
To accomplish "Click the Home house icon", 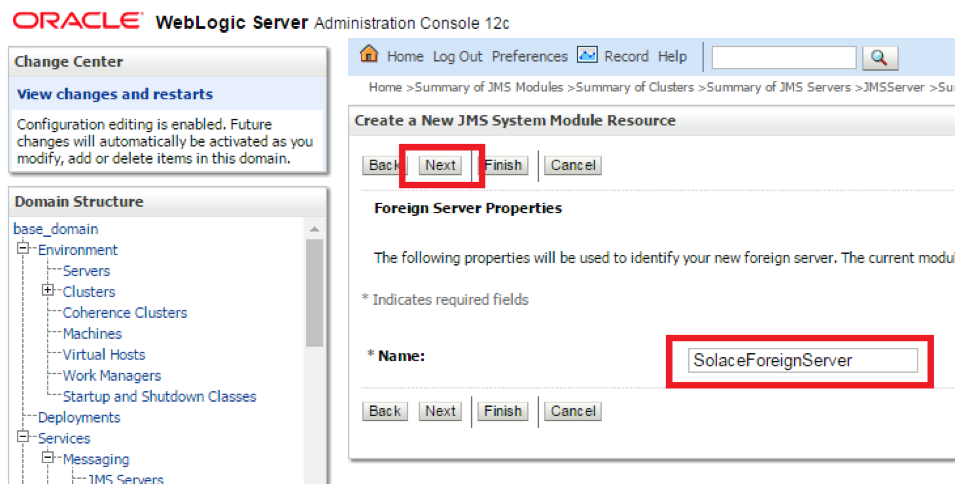I will tap(369, 56).
